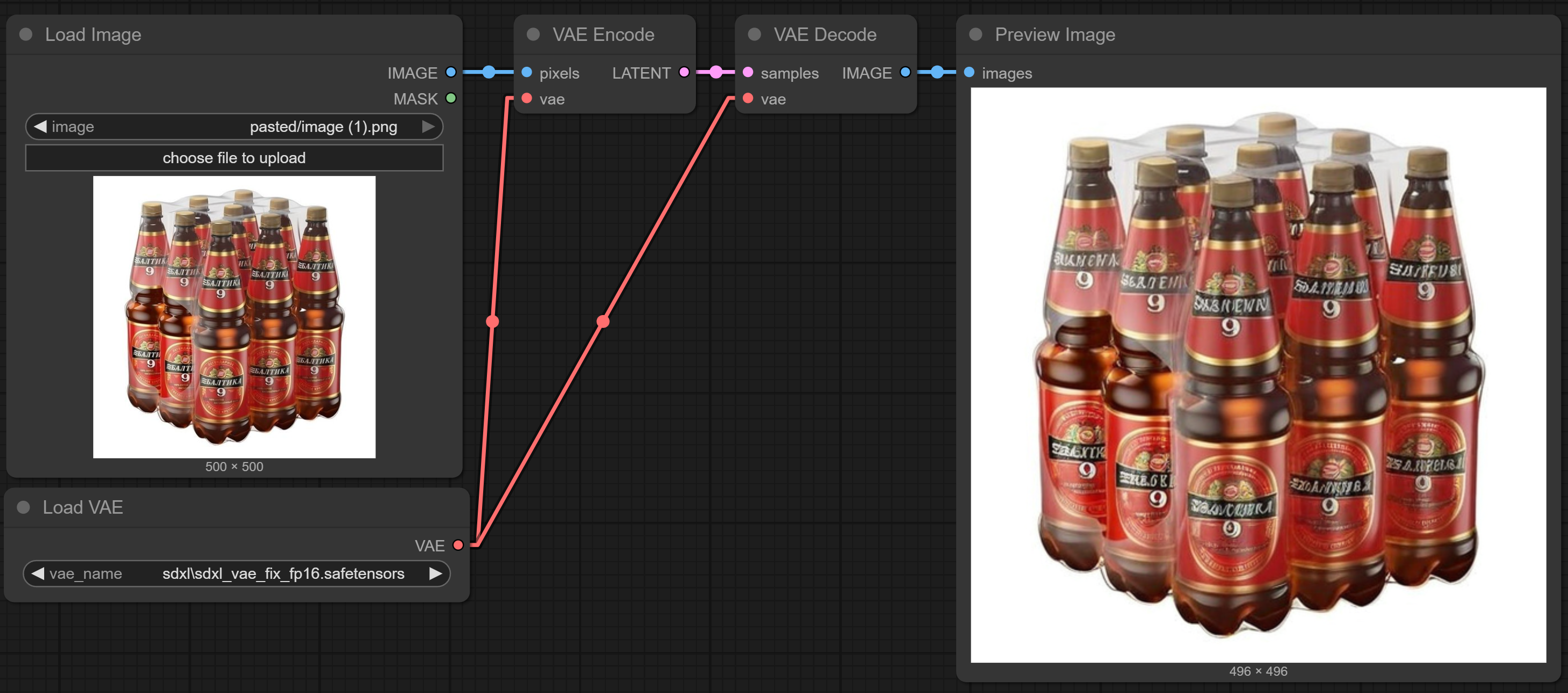Select previous image with left arrow

(40, 127)
